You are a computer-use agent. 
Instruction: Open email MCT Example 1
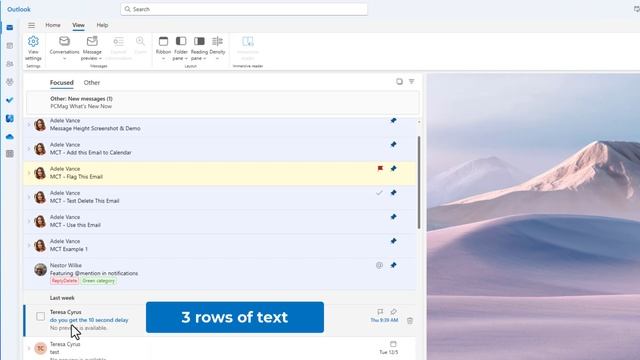tap(220, 245)
